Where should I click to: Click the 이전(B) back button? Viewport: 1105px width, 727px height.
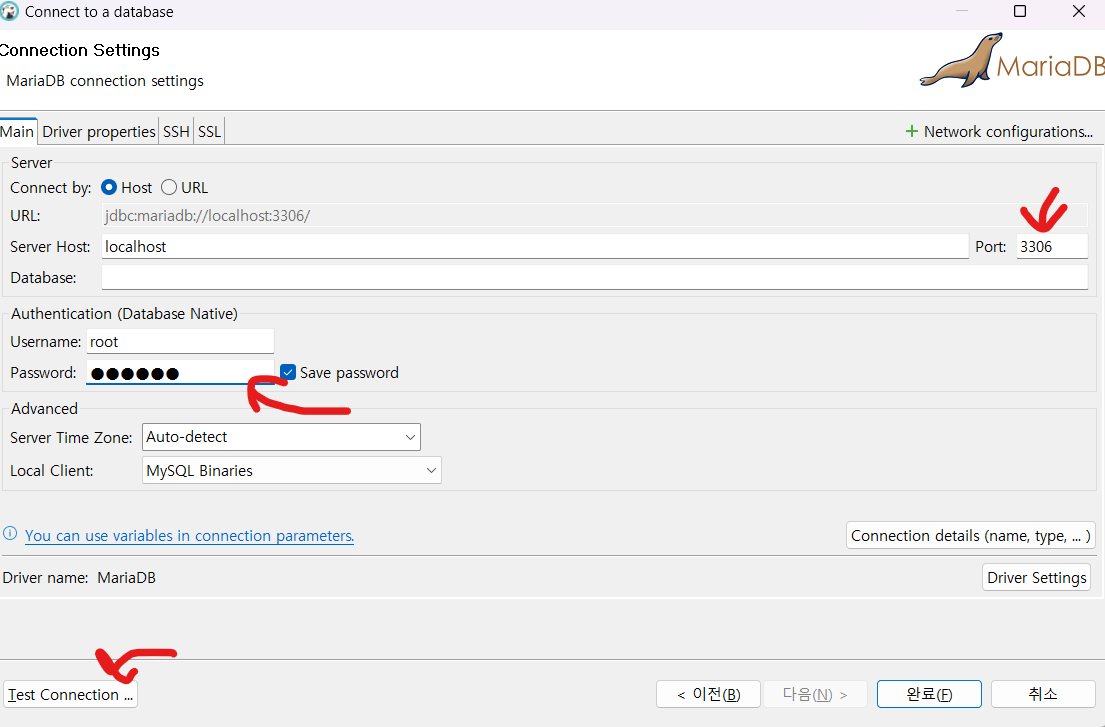click(708, 695)
